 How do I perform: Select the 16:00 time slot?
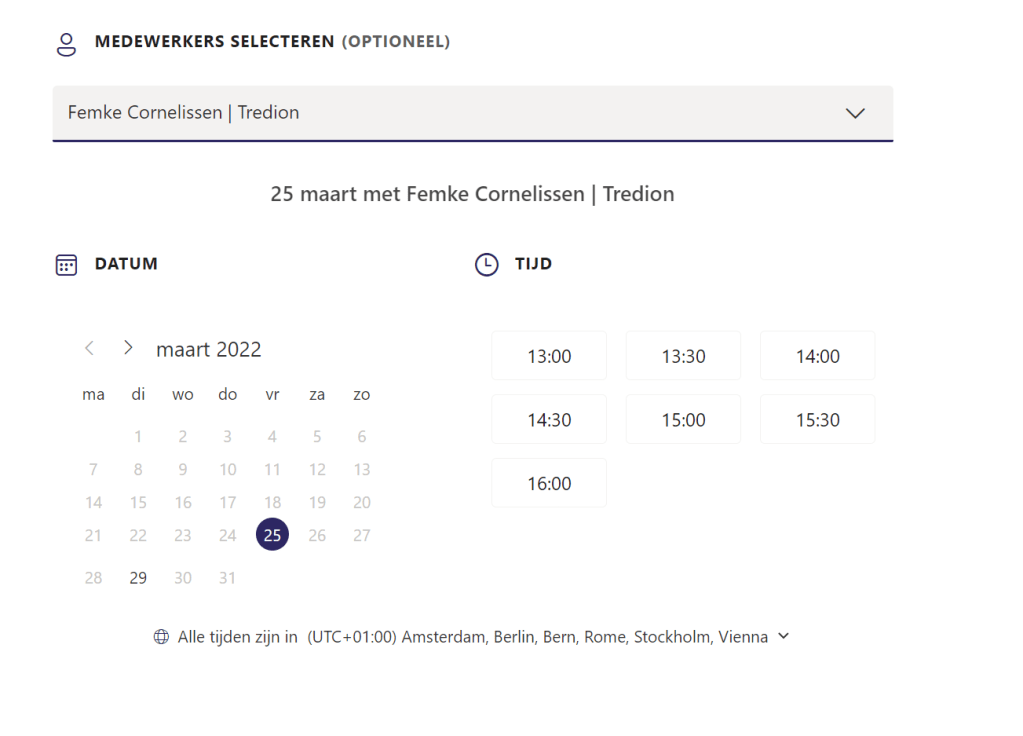point(549,484)
